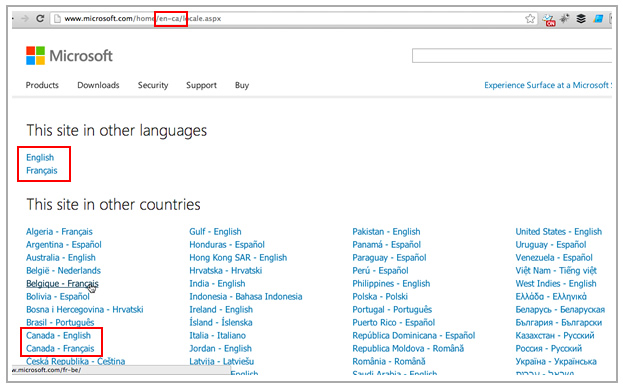Open Brasil - Português site
Screen dimensions: 623x388
[x=60, y=322]
